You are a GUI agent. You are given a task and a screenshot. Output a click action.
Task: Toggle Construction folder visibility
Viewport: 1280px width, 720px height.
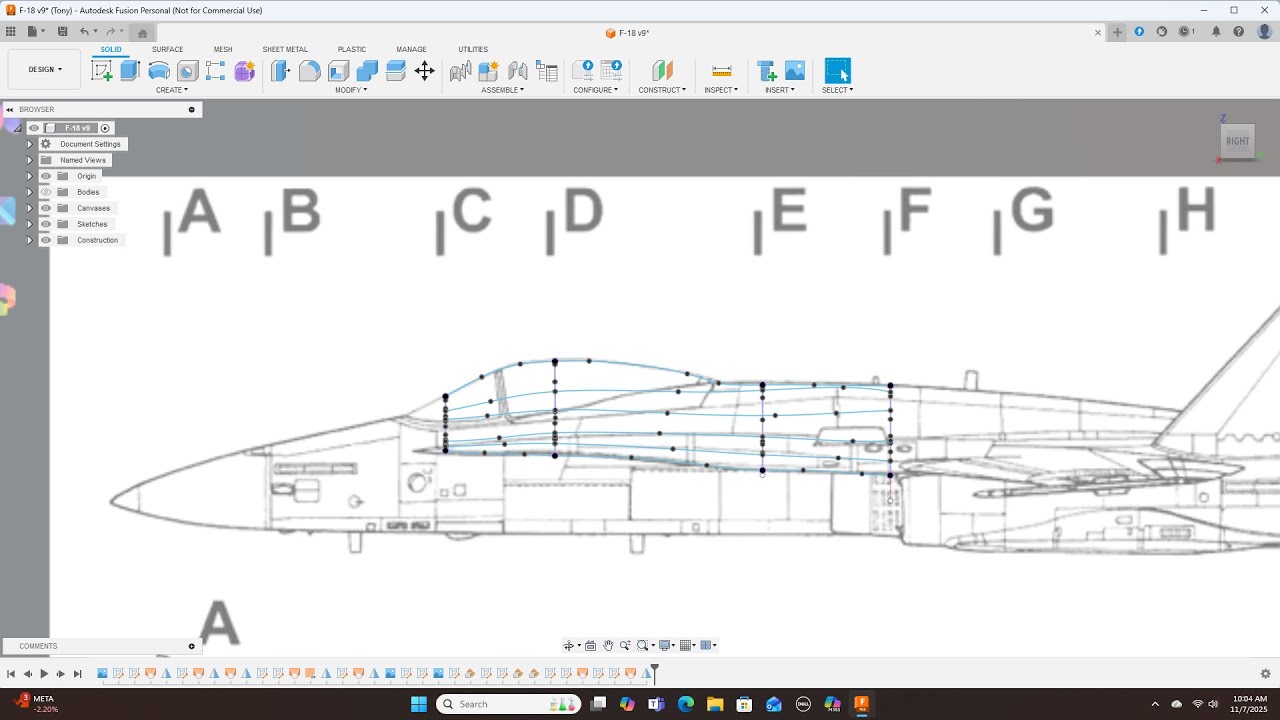click(46, 240)
